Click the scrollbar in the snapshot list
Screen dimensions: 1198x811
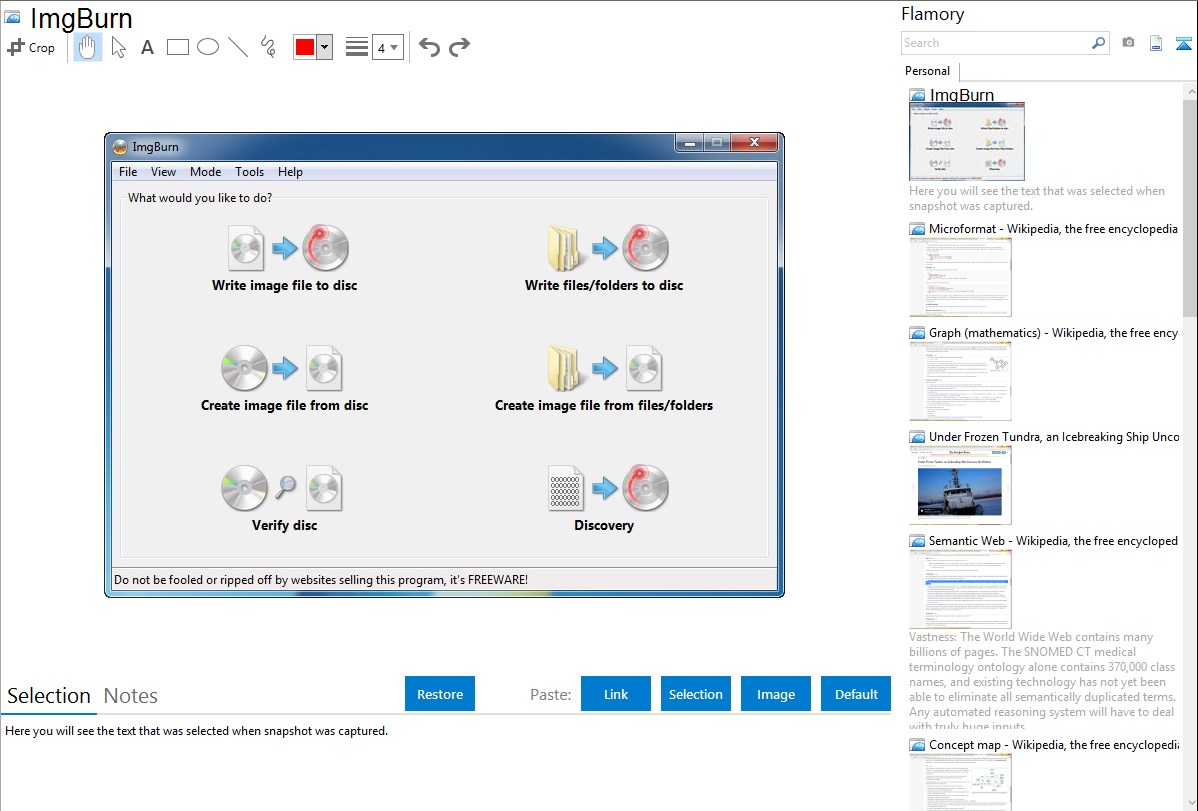pos(1190,207)
